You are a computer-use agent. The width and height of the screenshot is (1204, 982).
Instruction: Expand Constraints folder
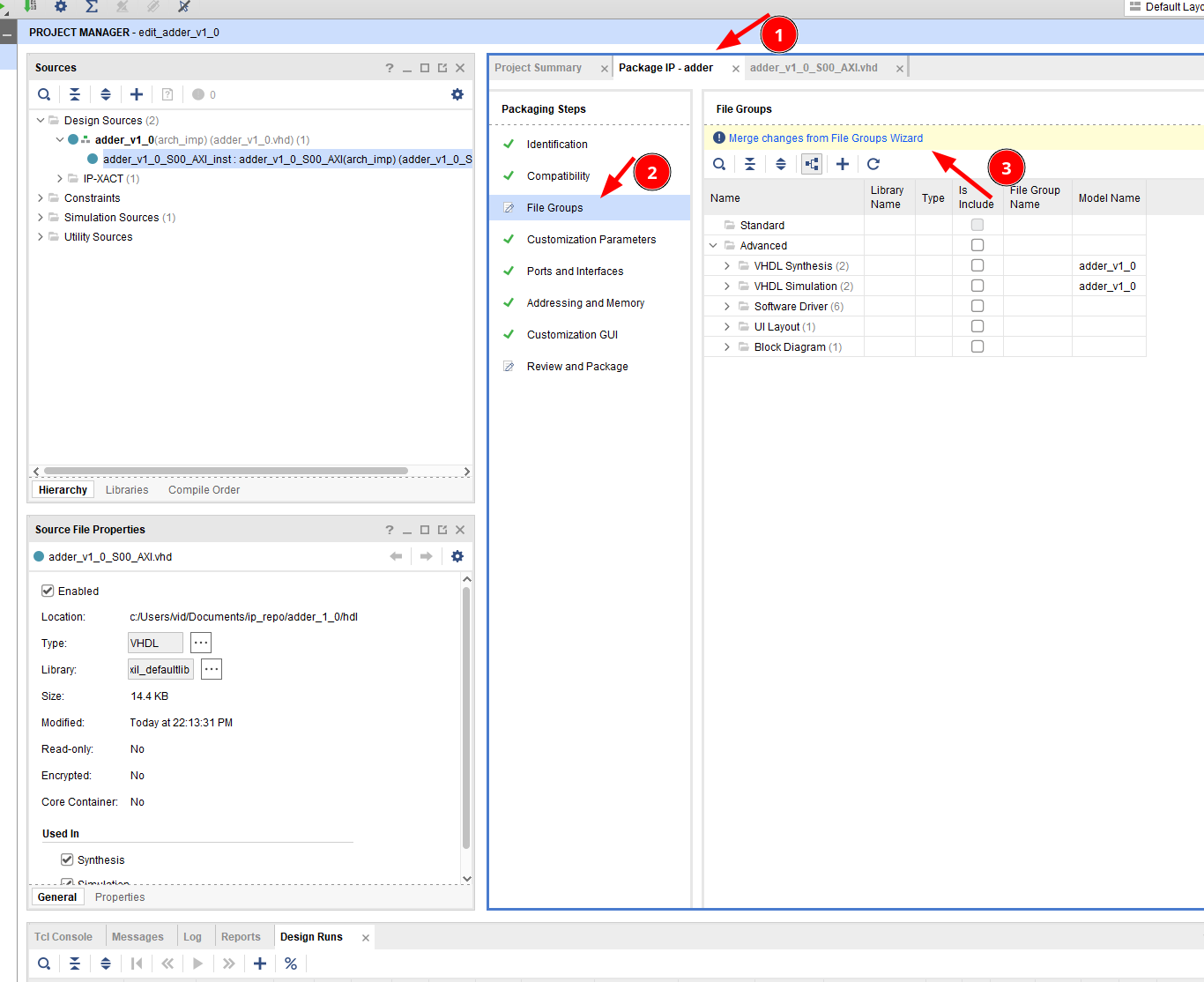(x=41, y=197)
